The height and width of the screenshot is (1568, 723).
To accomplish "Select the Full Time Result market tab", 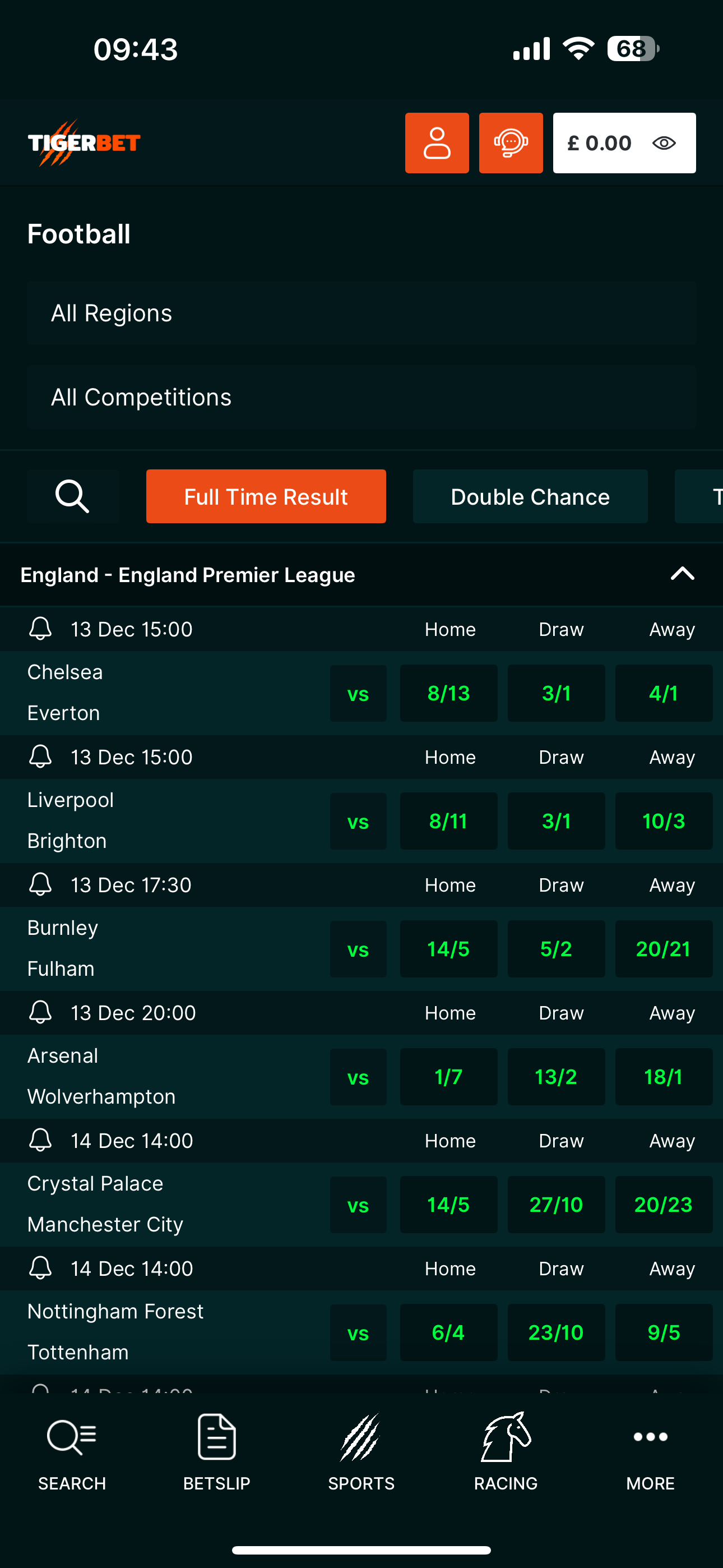I will 265,496.
